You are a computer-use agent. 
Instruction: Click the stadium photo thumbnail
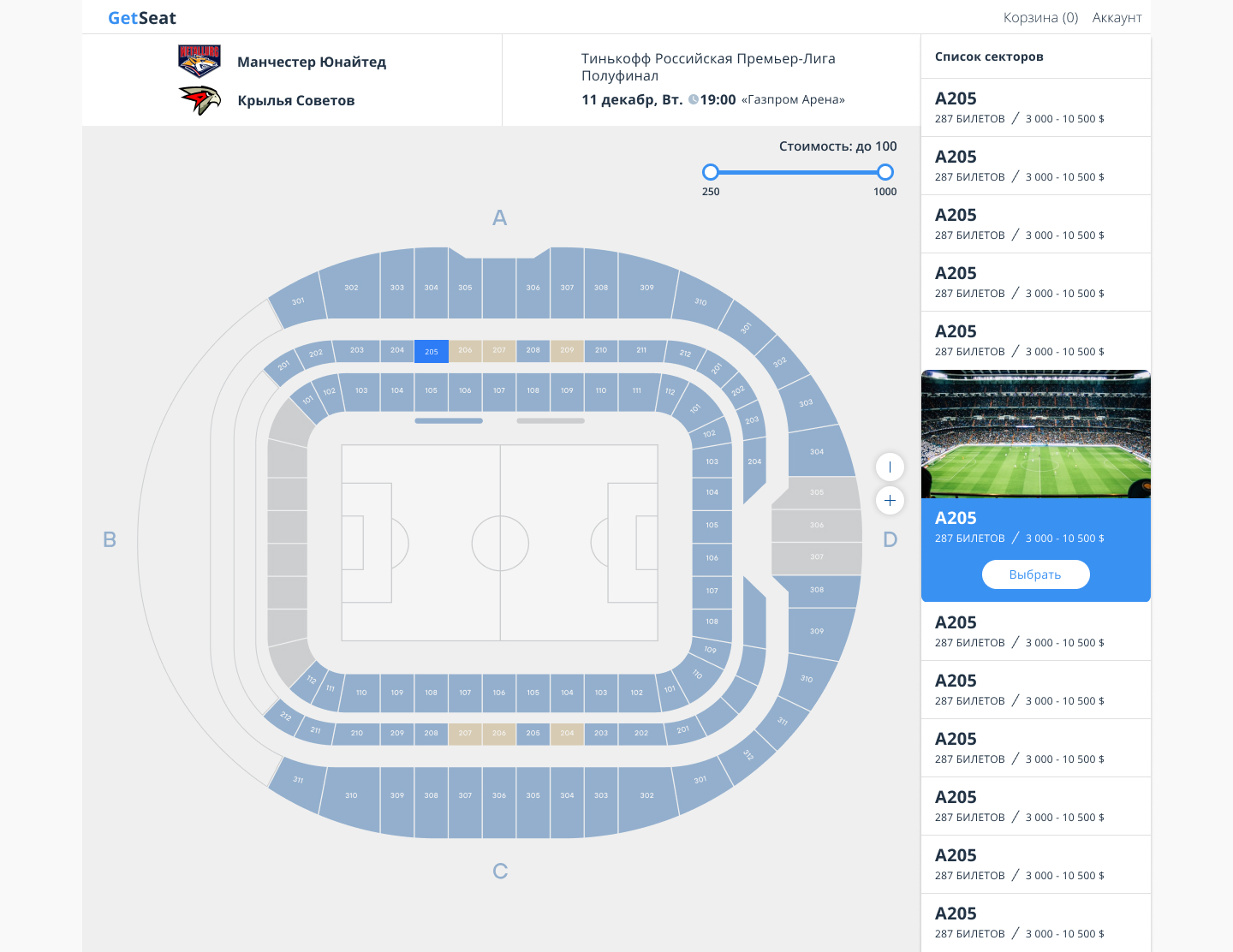tap(1036, 434)
